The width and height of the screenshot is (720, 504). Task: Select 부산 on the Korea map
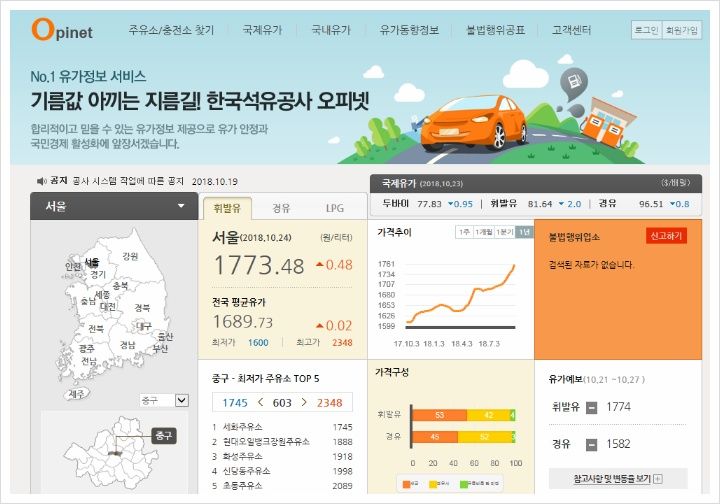click(160, 349)
